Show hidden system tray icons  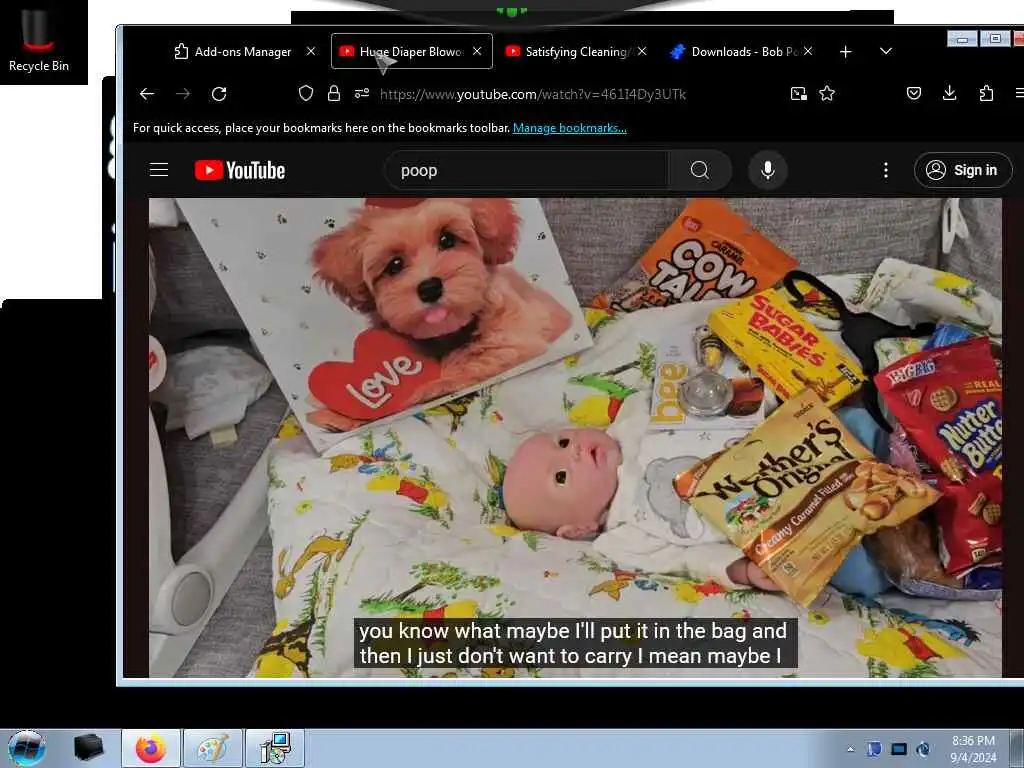(x=850, y=750)
